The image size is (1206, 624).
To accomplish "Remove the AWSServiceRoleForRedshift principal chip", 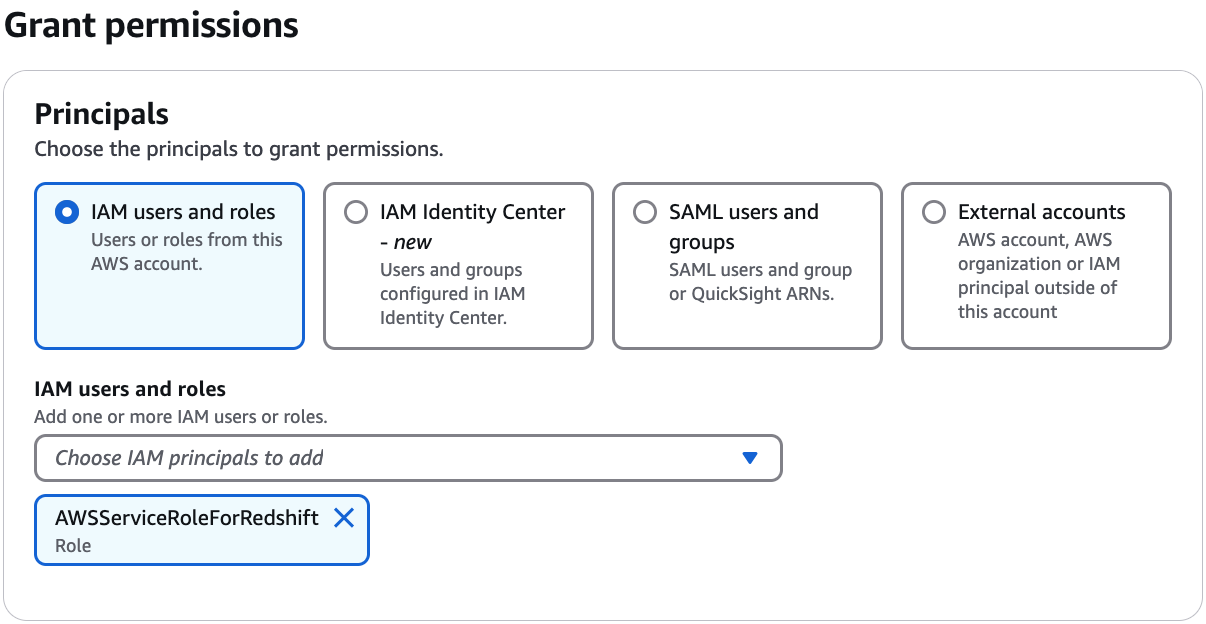I will coord(344,518).
